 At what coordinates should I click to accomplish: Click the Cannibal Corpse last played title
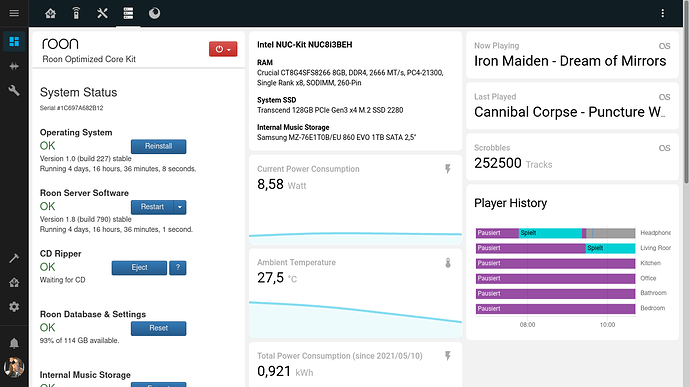(x=570, y=112)
